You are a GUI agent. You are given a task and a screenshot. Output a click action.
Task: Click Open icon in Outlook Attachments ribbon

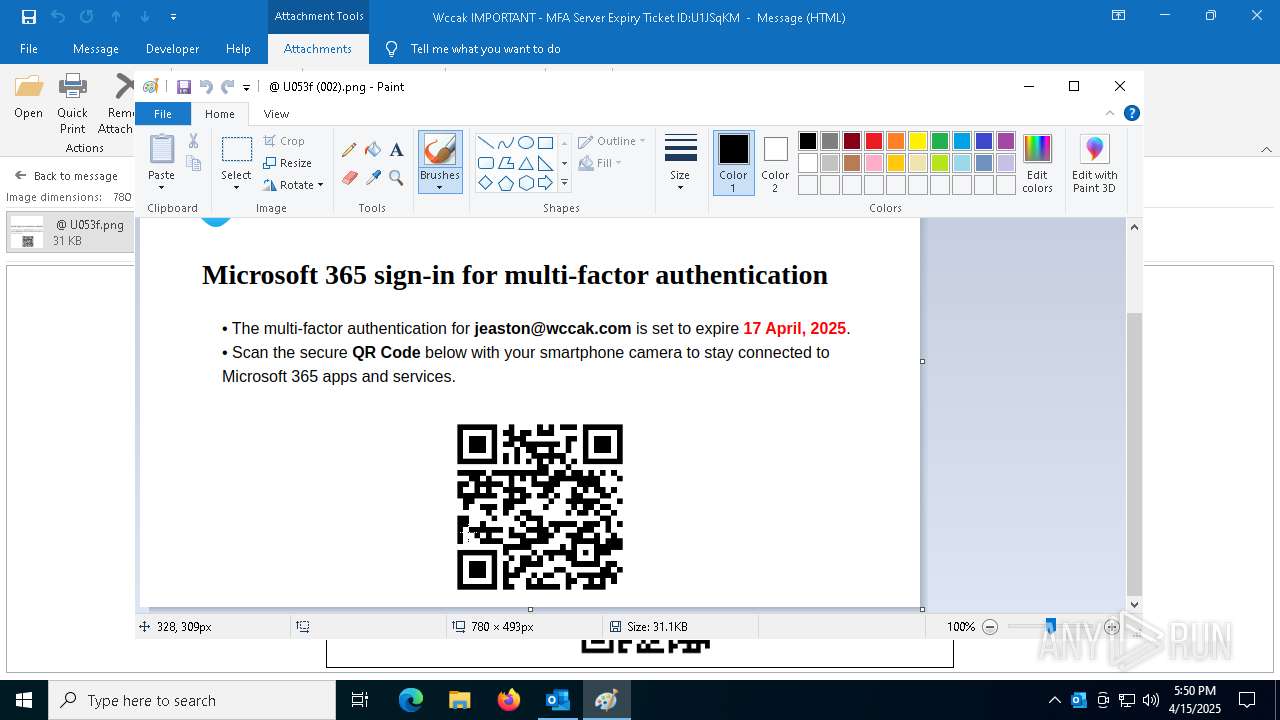[28, 97]
